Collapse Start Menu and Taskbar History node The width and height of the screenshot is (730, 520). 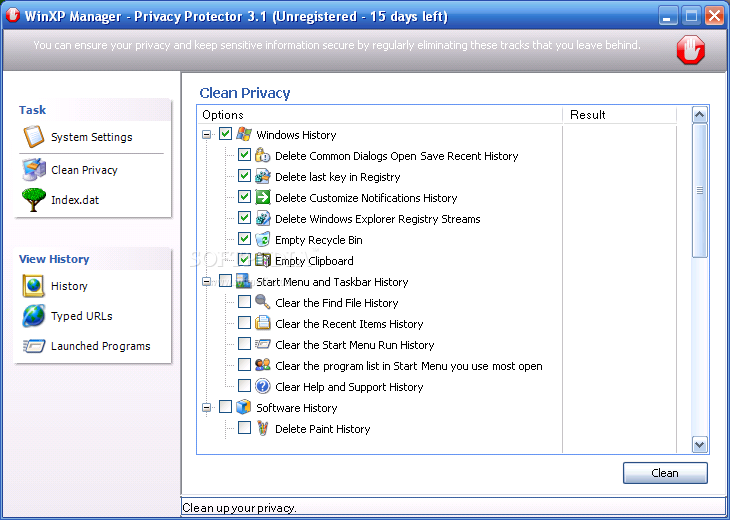(x=207, y=282)
